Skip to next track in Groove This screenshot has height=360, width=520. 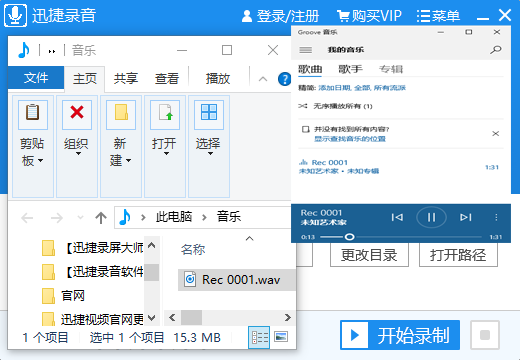tap(466, 217)
